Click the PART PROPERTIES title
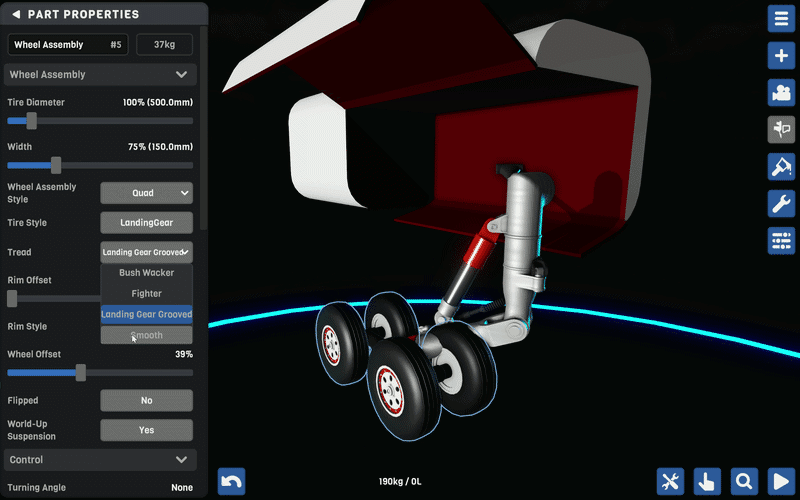Screen dimensions: 800x500 [83, 14]
